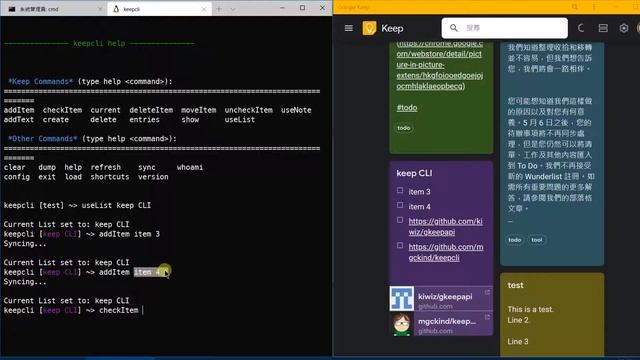The height and width of the screenshot is (360, 640).
Task: Click the 'shortcuts' command in terminal help
Action: (110, 177)
